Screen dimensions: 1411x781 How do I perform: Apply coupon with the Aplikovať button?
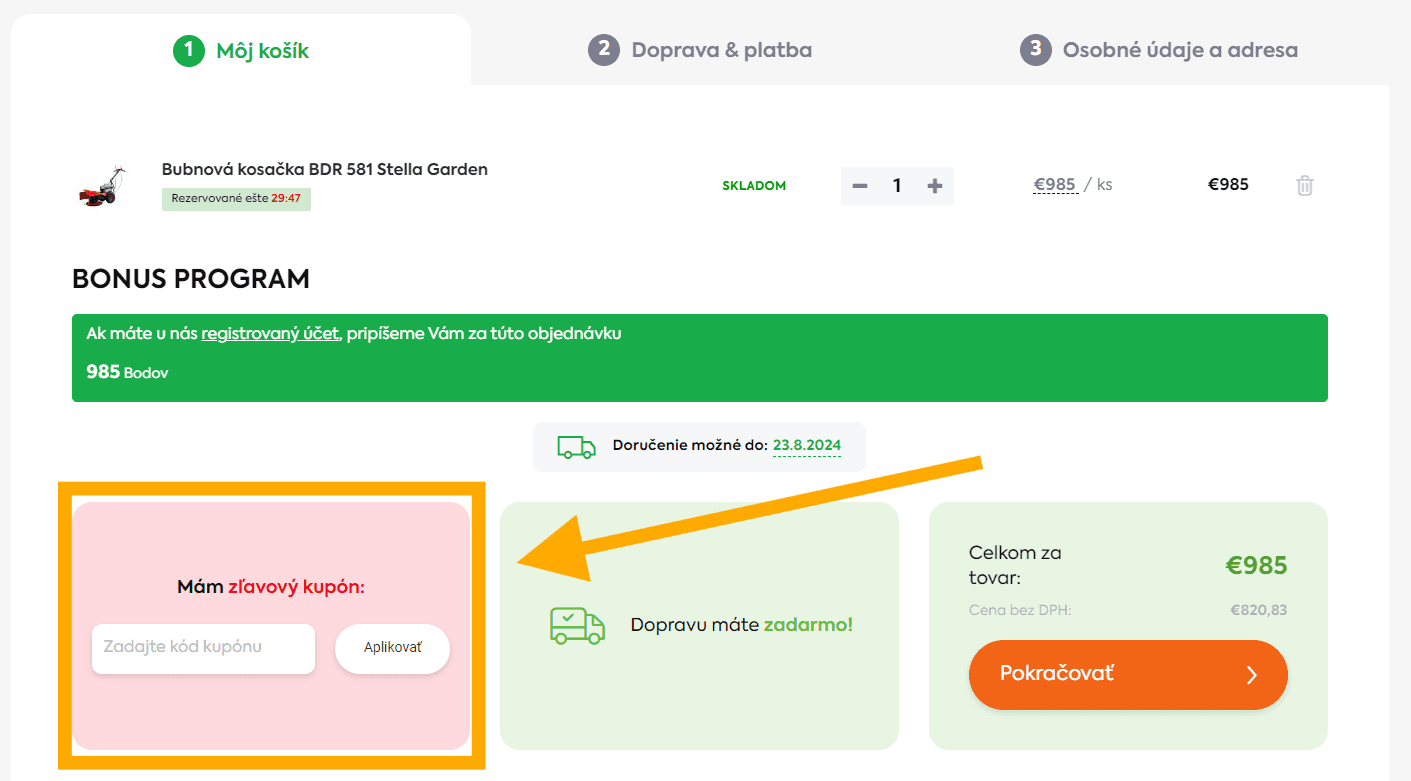coord(392,648)
